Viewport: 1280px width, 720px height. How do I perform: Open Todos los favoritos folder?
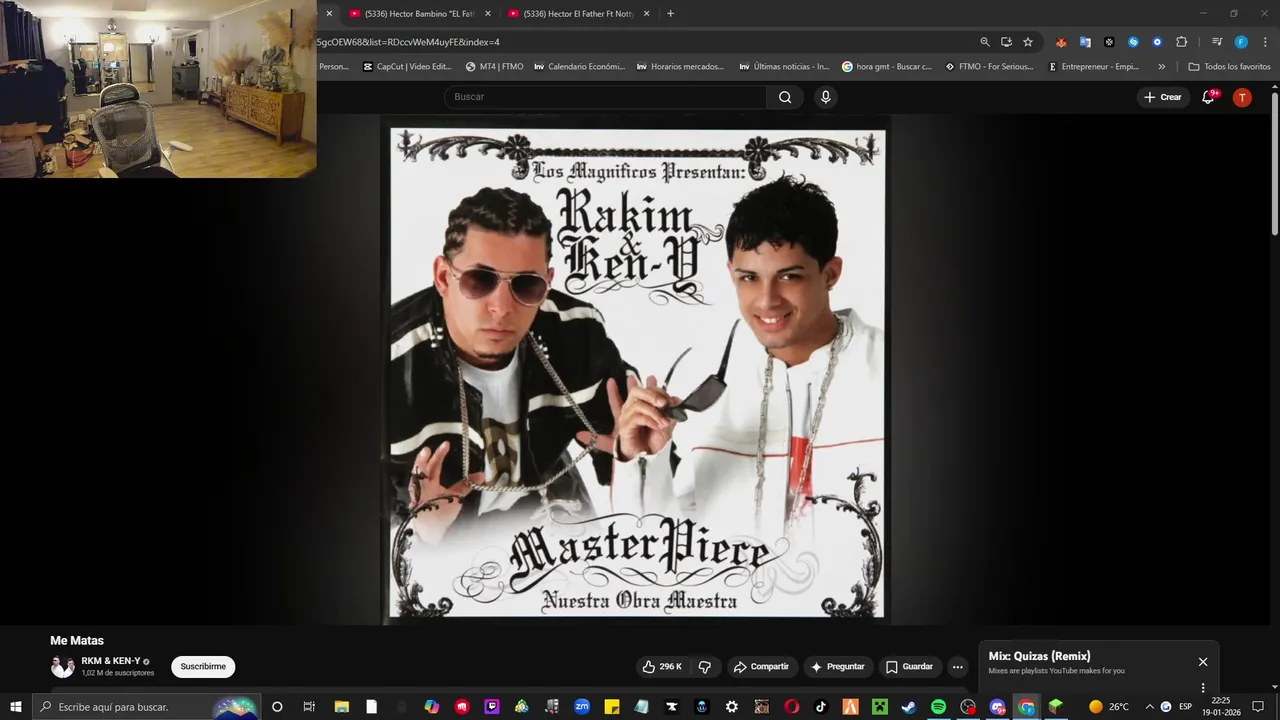tap(1229, 67)
